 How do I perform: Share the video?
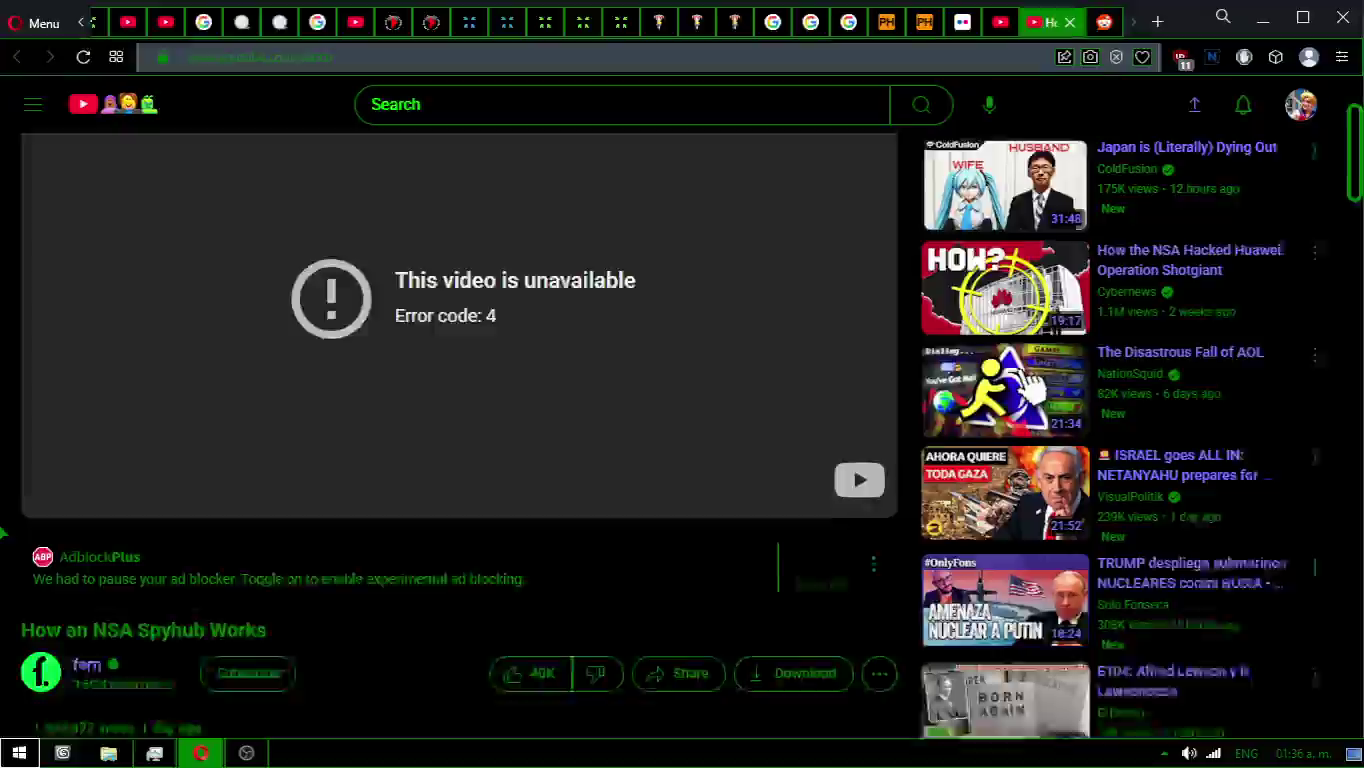pyautogui.click(x=677, y=673)
